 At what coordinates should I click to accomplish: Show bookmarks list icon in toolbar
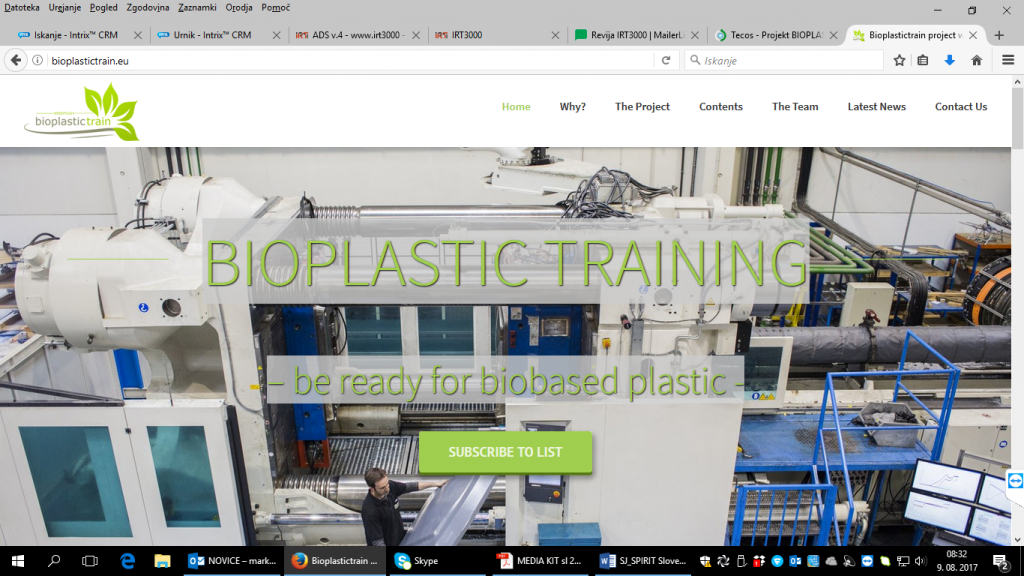coord(923,60)
